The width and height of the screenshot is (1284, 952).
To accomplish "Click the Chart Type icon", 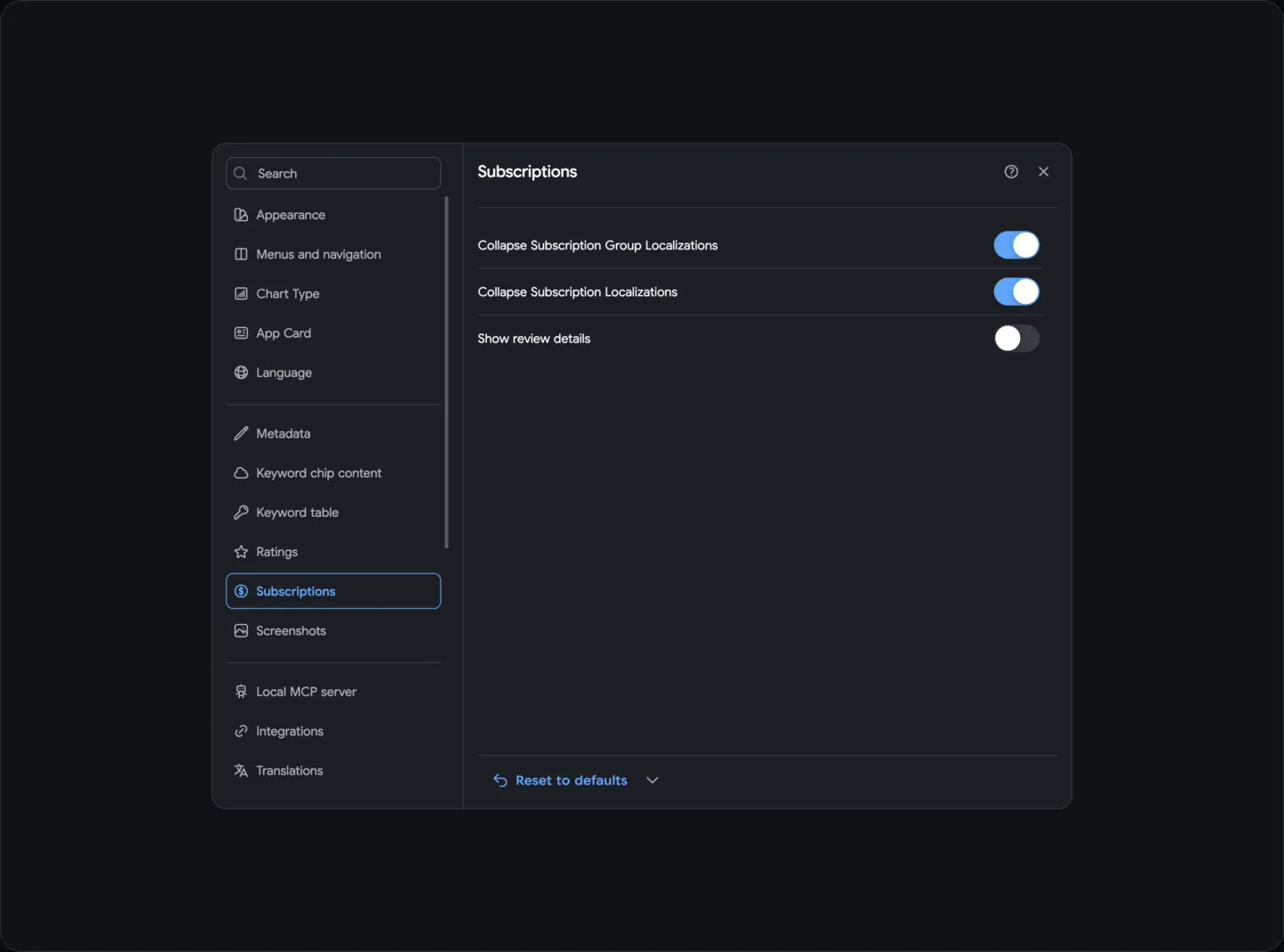I will click(241, 293).
